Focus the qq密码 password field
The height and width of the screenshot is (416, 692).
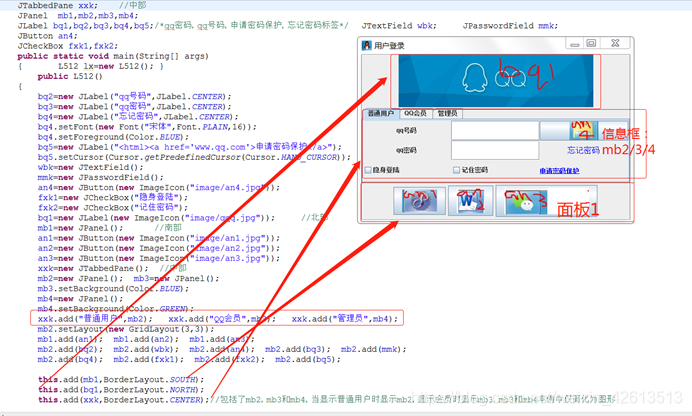495,150
